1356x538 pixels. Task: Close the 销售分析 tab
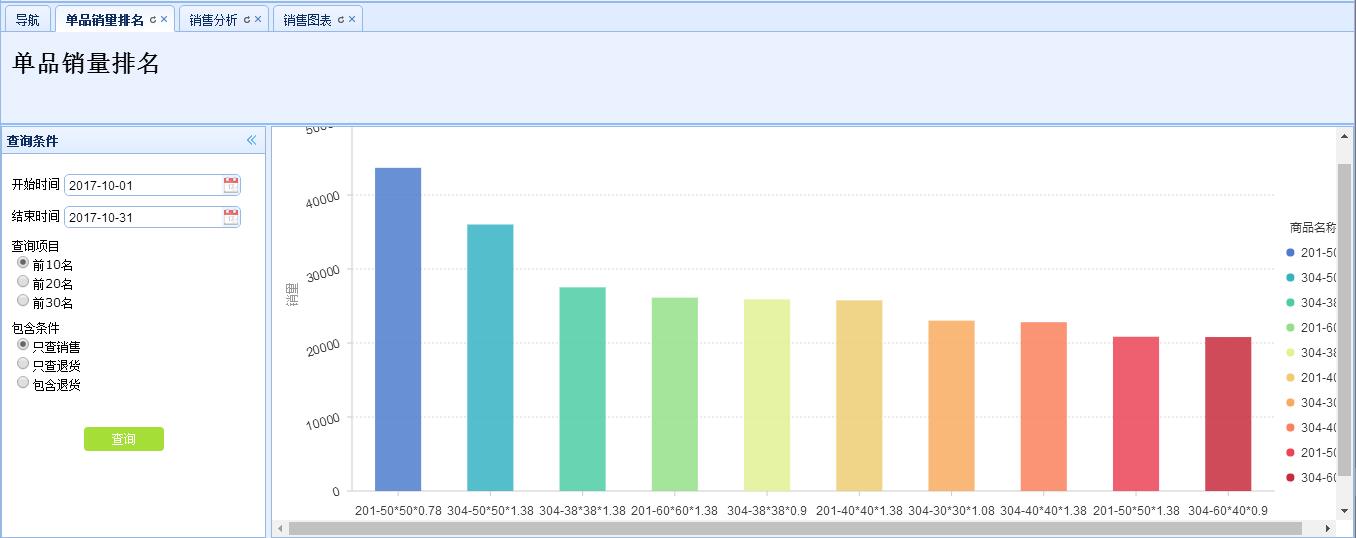pos(258,20)
